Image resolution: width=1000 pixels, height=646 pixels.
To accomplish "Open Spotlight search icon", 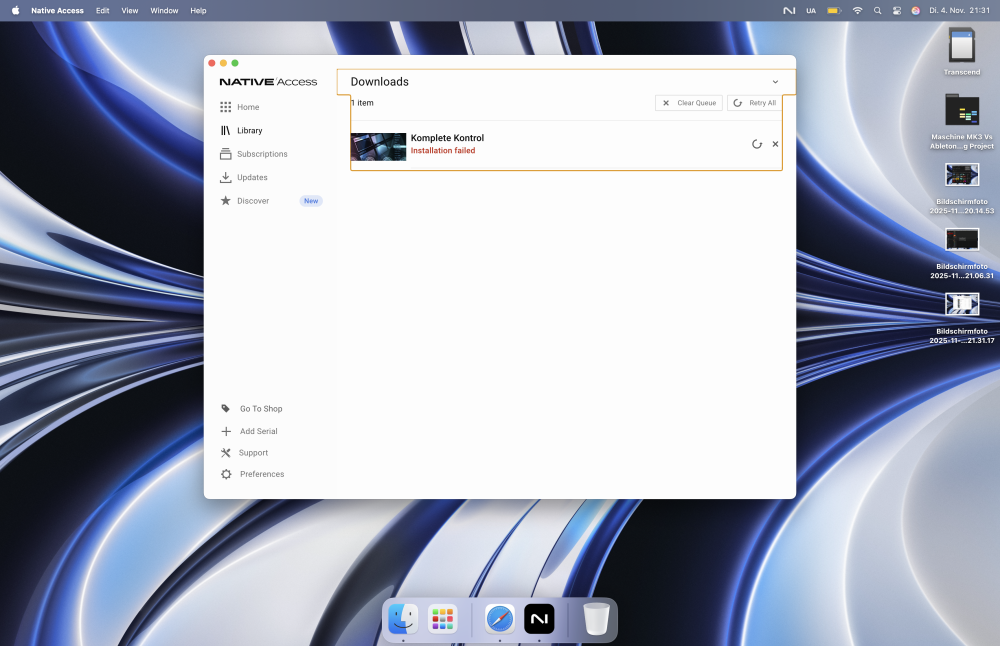I will click(878, 10).
